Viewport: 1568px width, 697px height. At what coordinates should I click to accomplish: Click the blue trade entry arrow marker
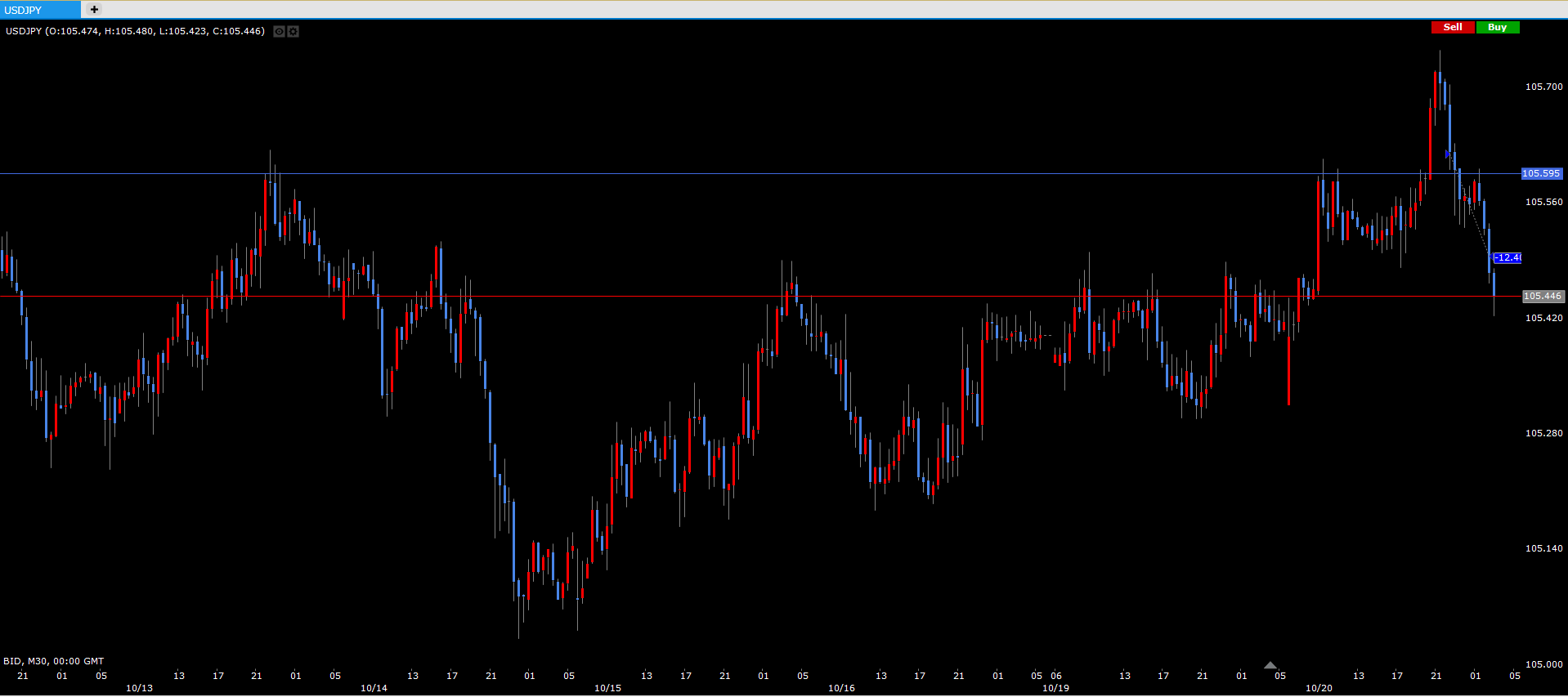click(x=1448, y=154)
